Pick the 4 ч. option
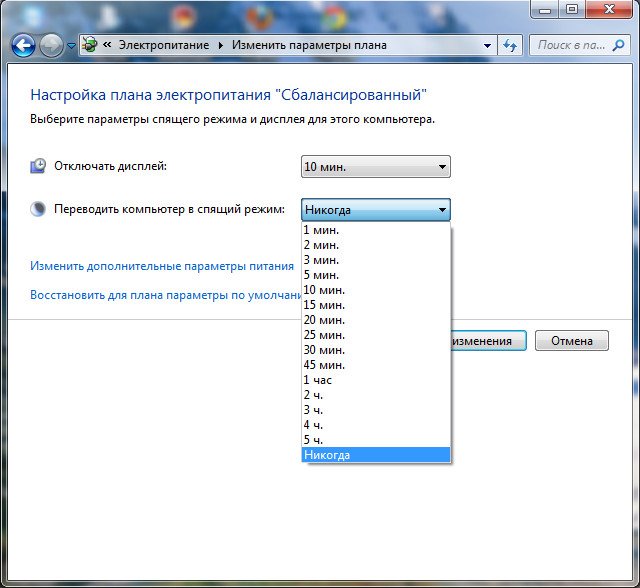The height and width of the screenshot is (588, 640). coord(376,425)
